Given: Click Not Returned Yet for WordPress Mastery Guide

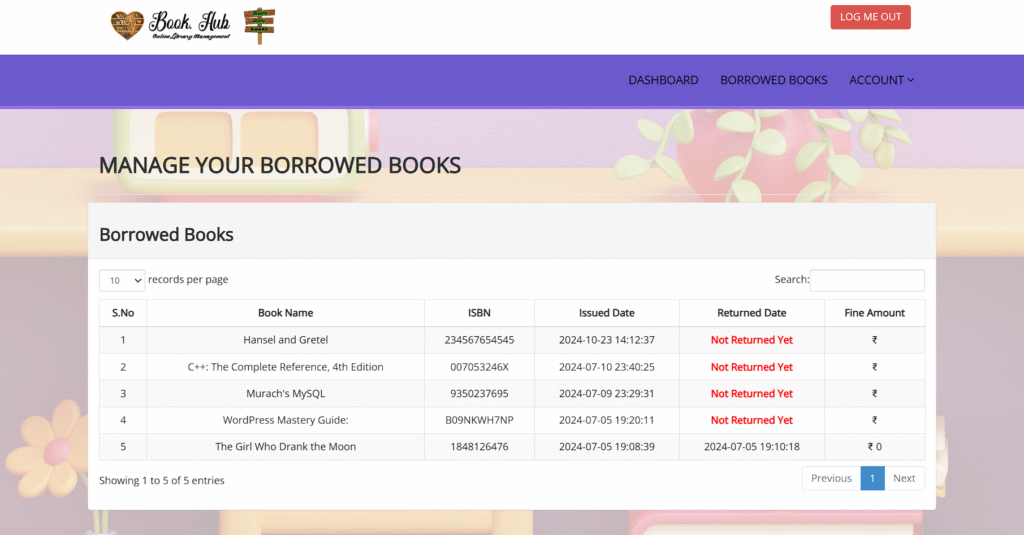Looking at the screenshot, I should (x=752, y=420).
